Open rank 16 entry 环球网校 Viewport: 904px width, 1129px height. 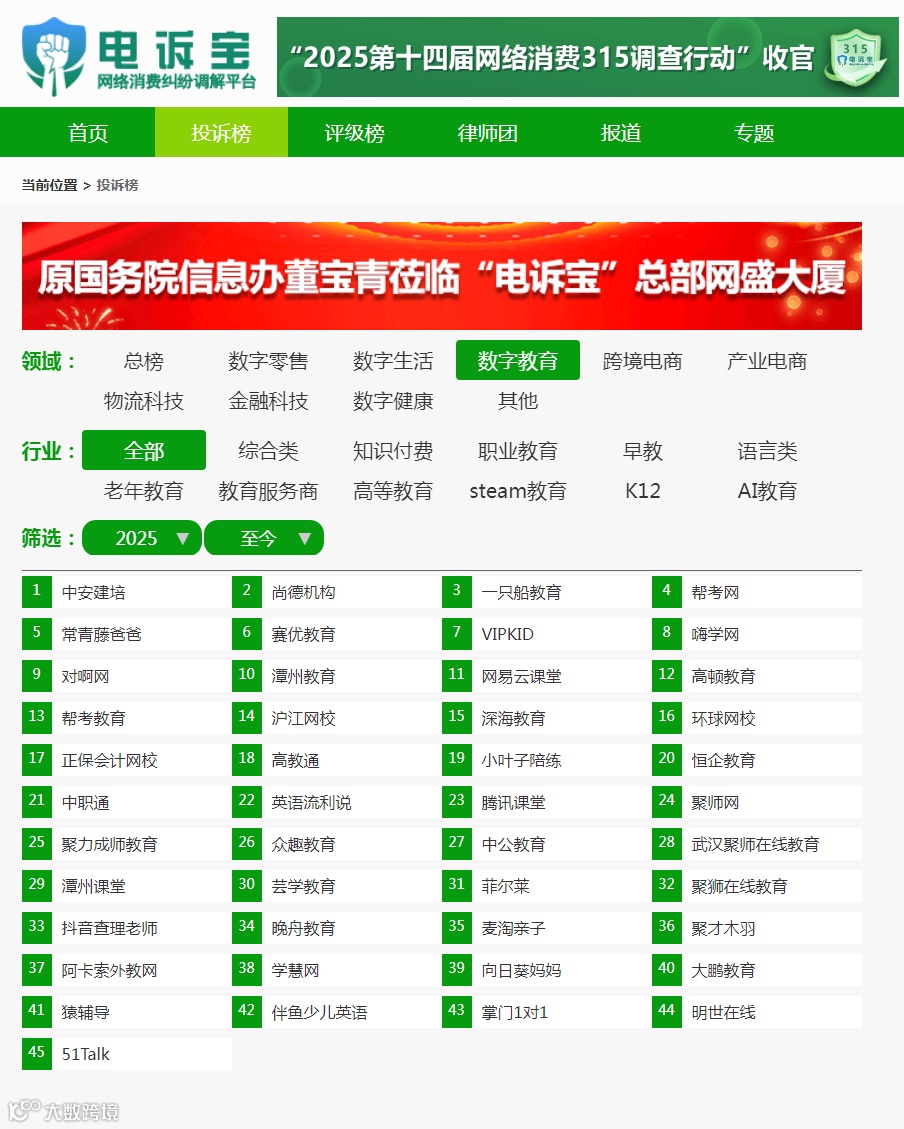757,718
